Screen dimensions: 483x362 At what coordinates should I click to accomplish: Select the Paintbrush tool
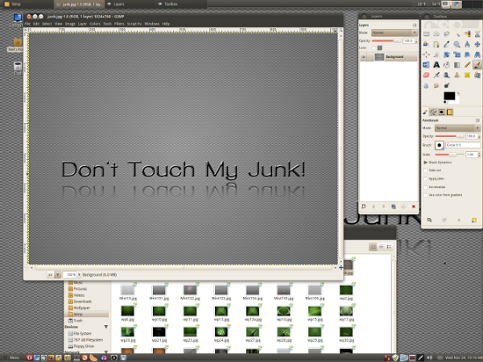click(x=477, y=65)
